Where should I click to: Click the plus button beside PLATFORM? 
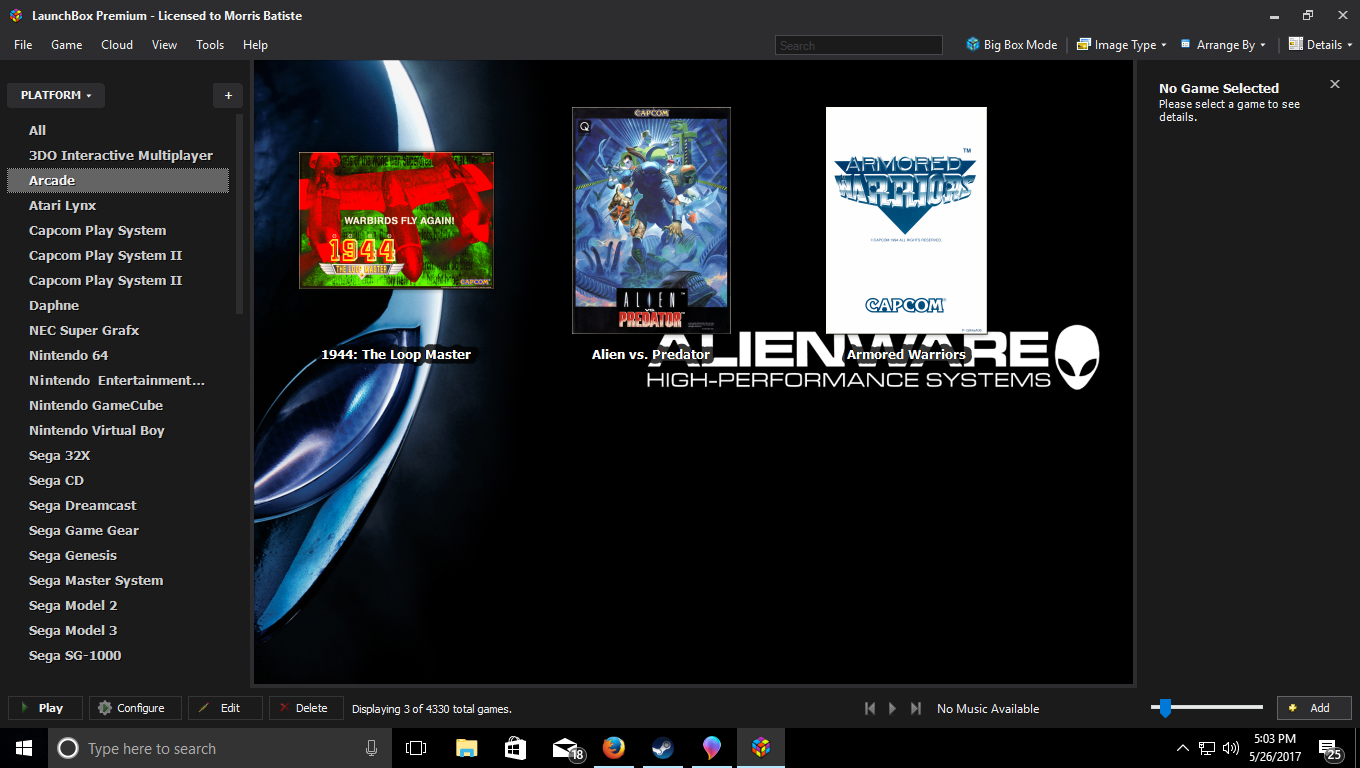[x=228, y=95]
